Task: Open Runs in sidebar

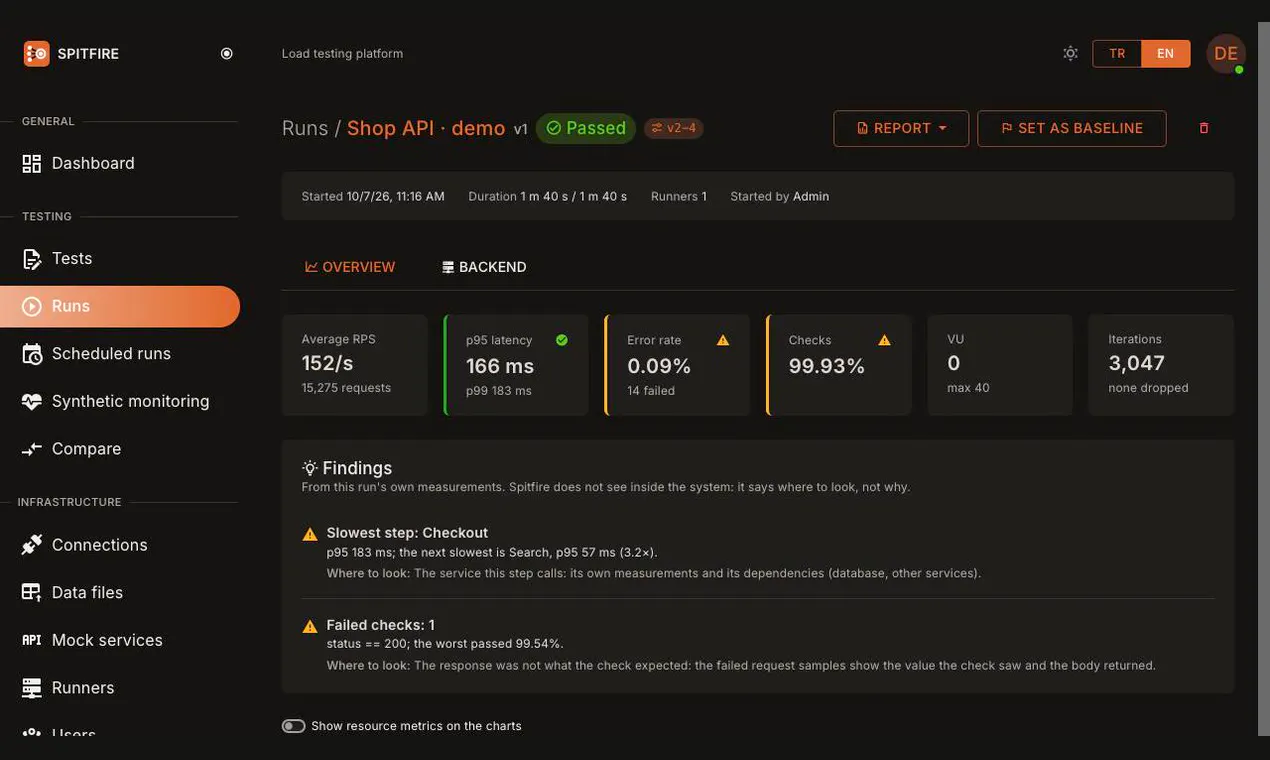Action: tap(120, 306)
